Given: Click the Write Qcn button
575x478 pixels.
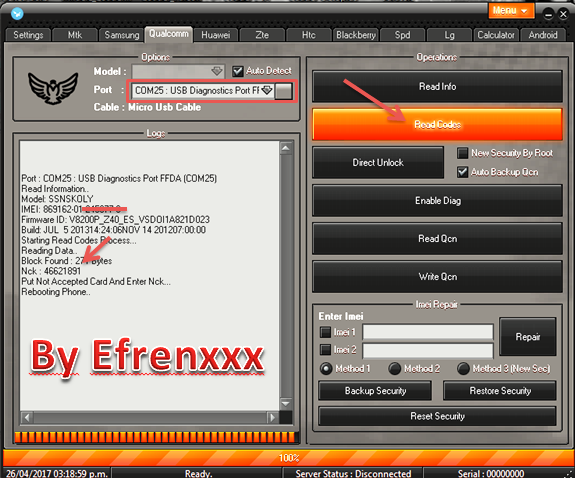Looking at the screenshot, I should point(437,277).
